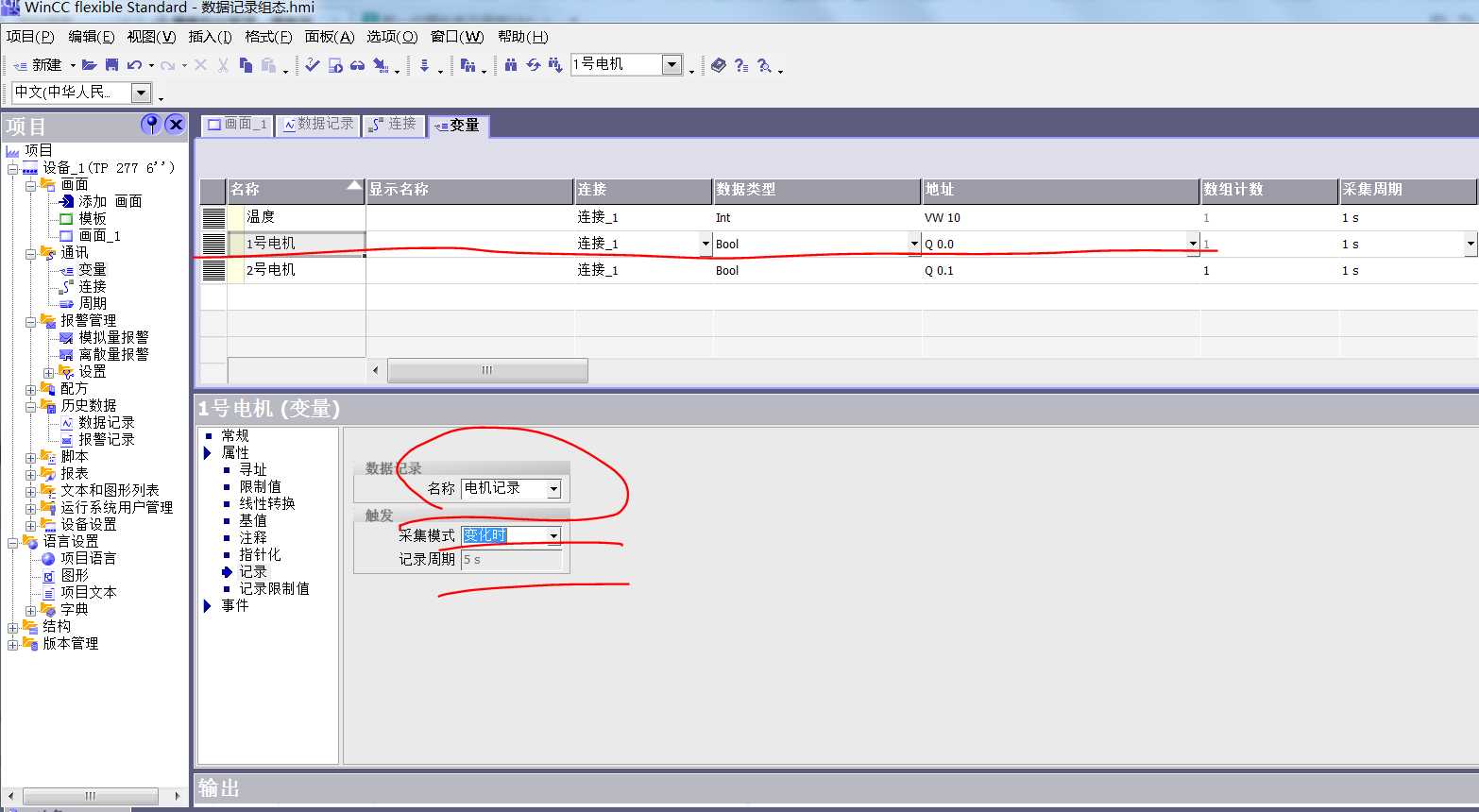
Task: Collapse the 历史数据 tree node
Action: point(31,406)
